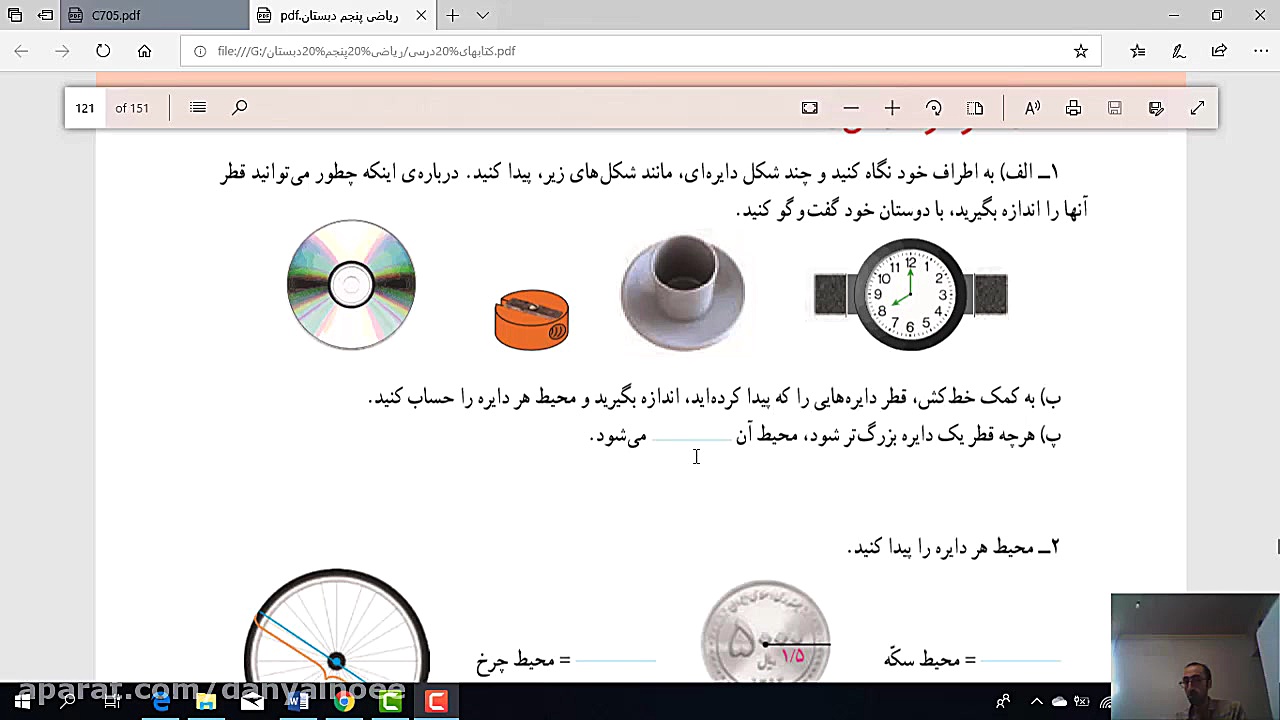Print the current PDF document
Image resolution: width=1280 pixels, height=720 pixels.
tap(1073, 107)
